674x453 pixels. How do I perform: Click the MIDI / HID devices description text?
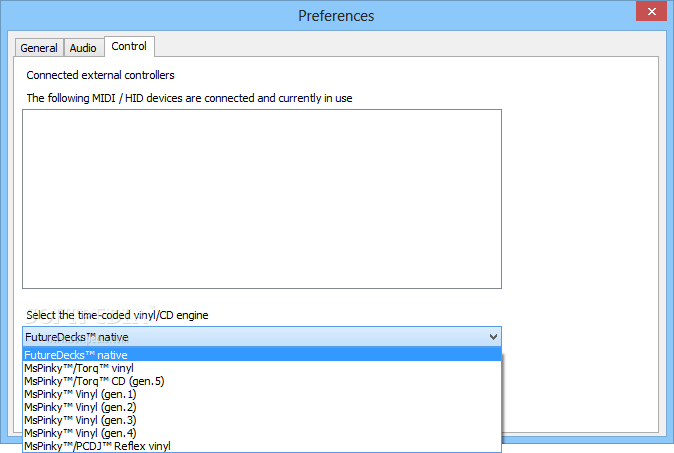pyautogui.click(x=189, y=98)
